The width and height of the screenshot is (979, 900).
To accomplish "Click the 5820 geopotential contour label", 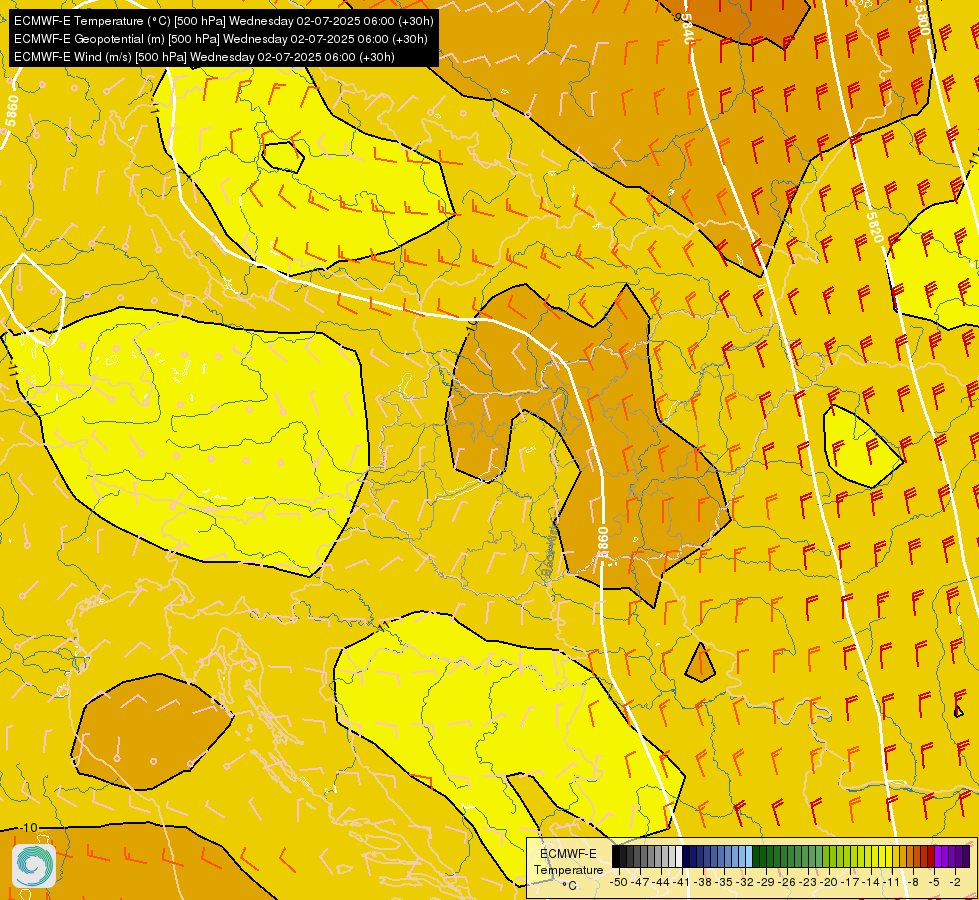I will point(875,227).
